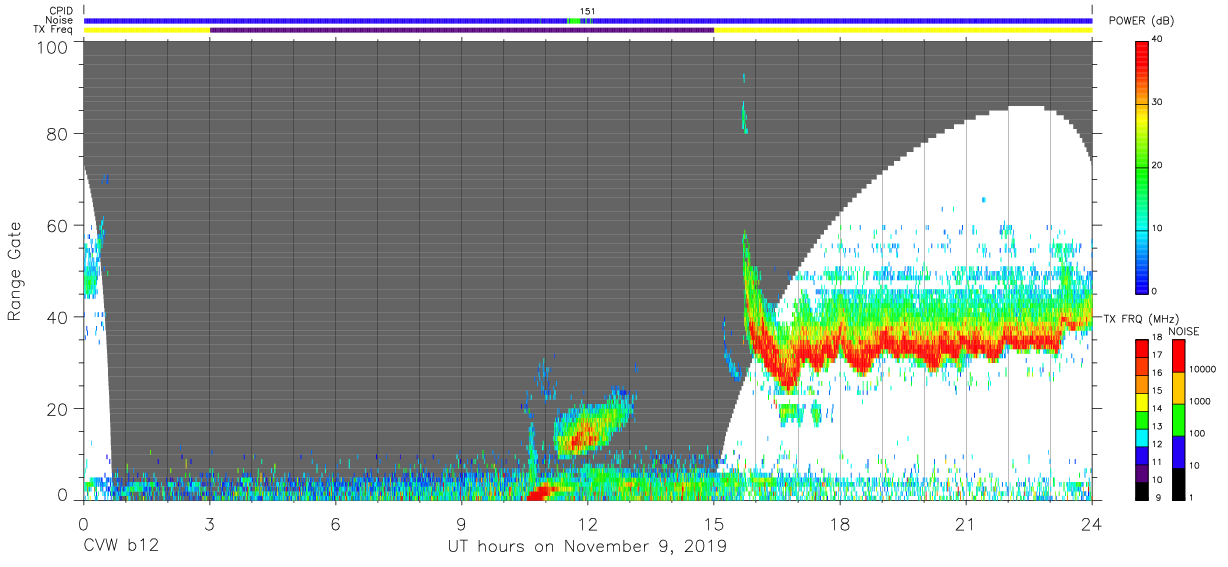Select the "NOISE" legend title at right

[1184, 331]
